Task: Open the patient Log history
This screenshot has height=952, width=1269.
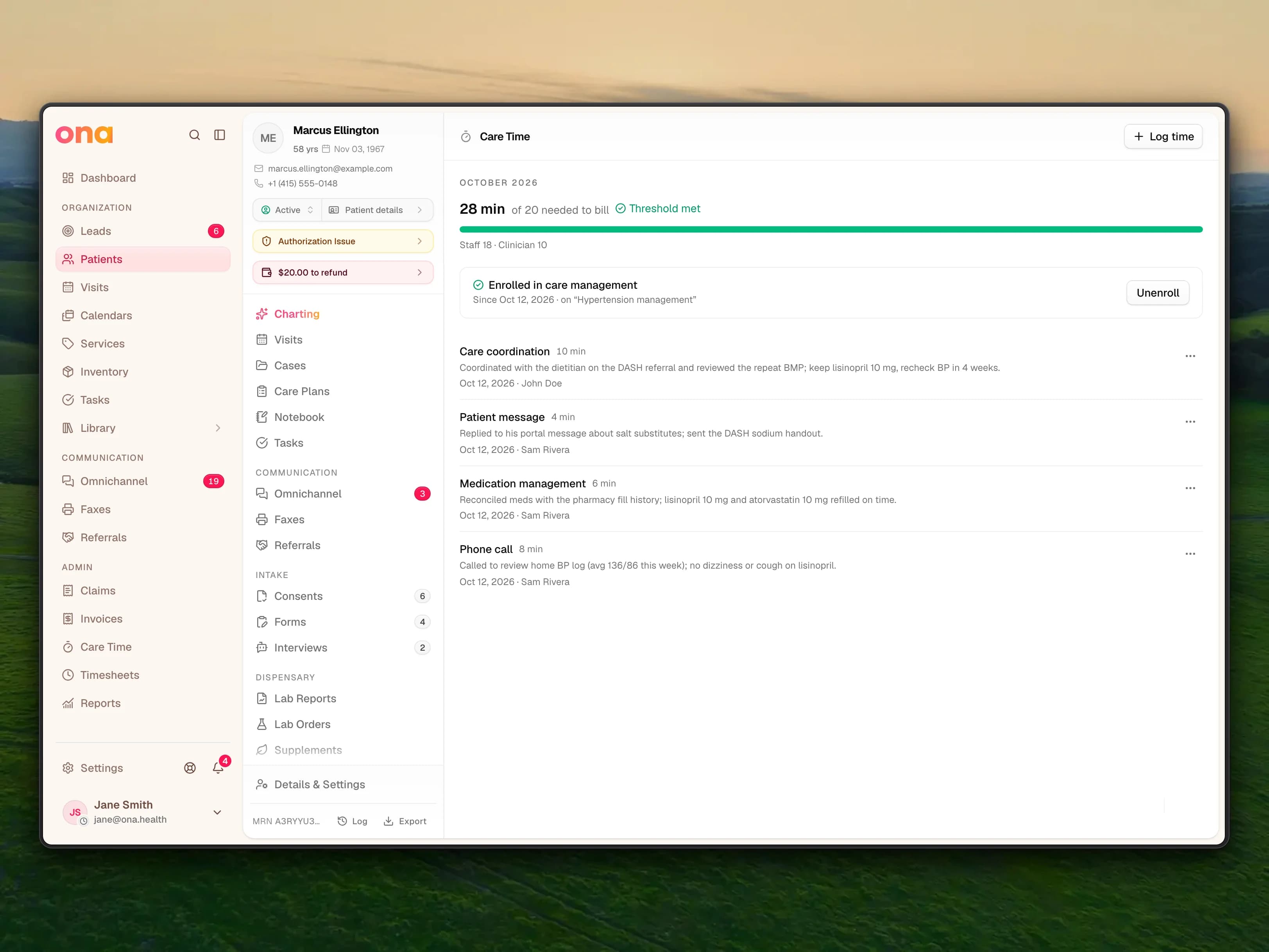Action: tap(352, 821)
